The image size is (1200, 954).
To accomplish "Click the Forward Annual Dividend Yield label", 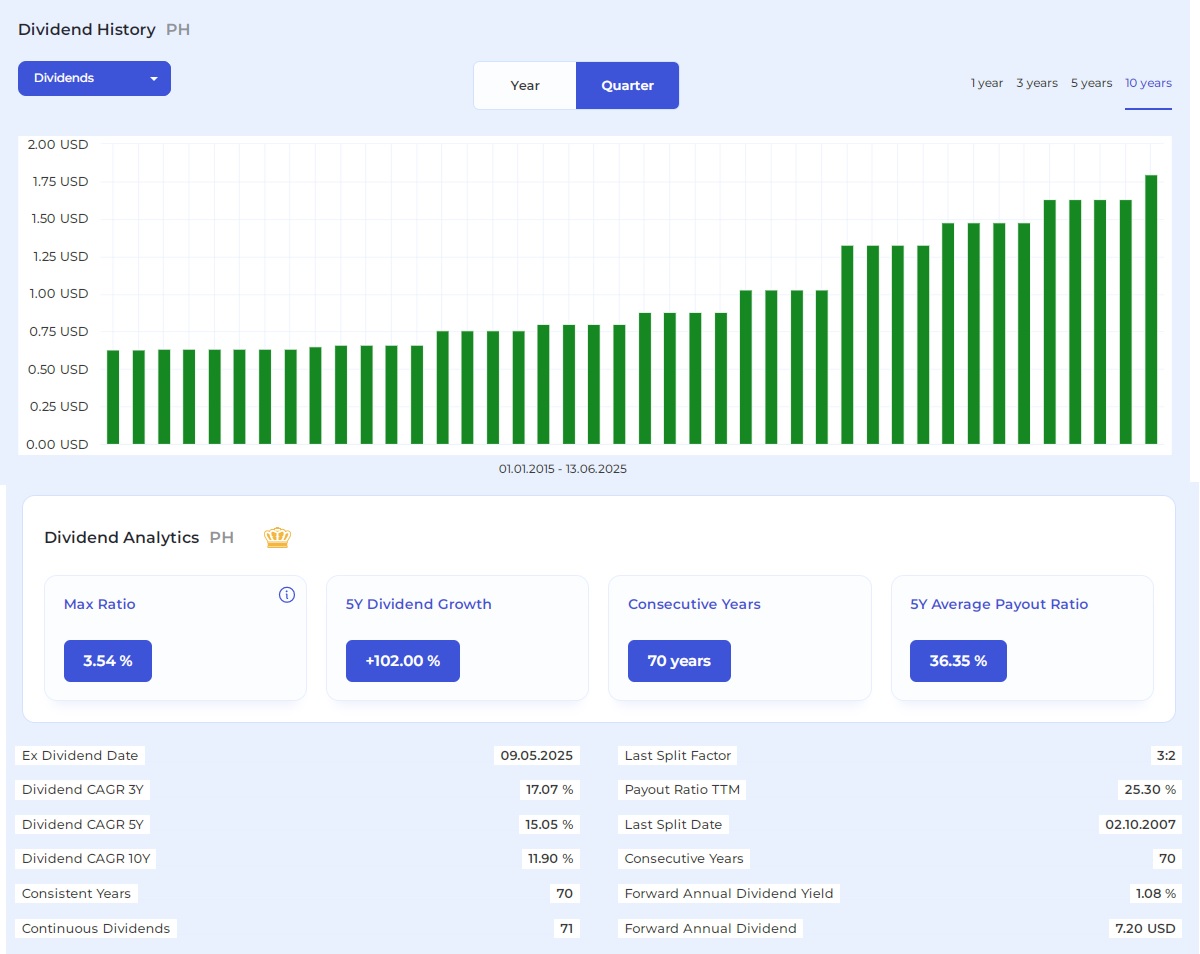I will point(729,894).
